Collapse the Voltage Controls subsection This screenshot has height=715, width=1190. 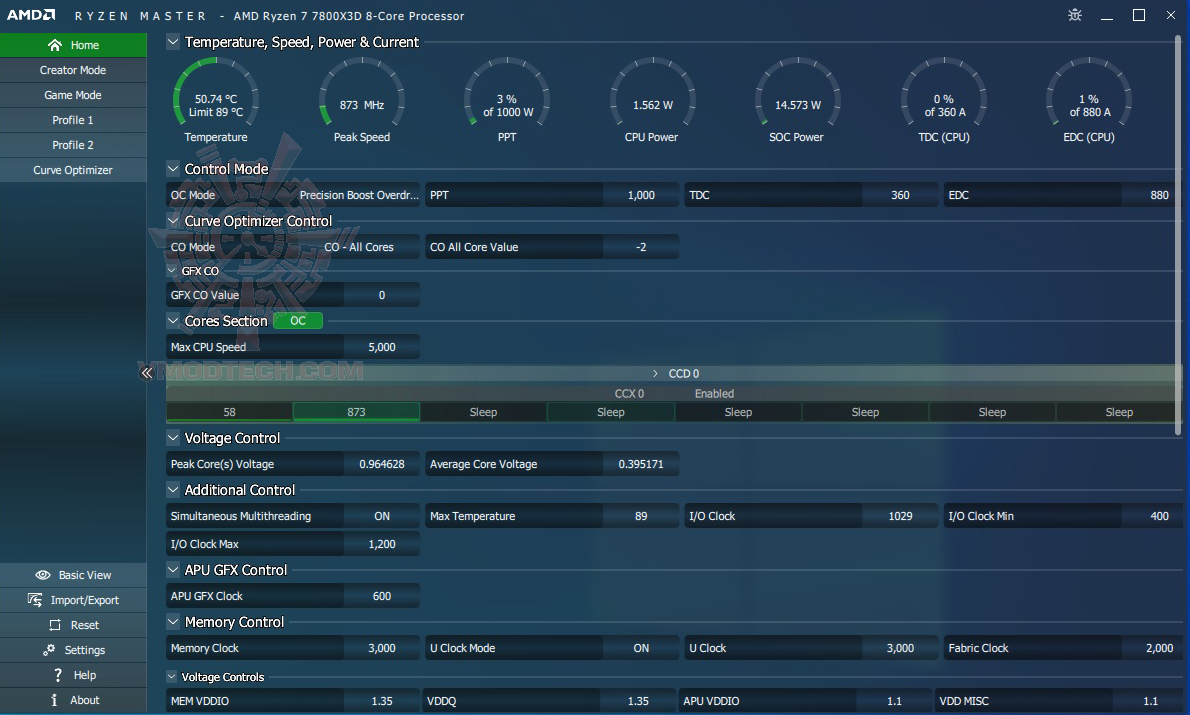pyautogui.click(x=172, y=676)
